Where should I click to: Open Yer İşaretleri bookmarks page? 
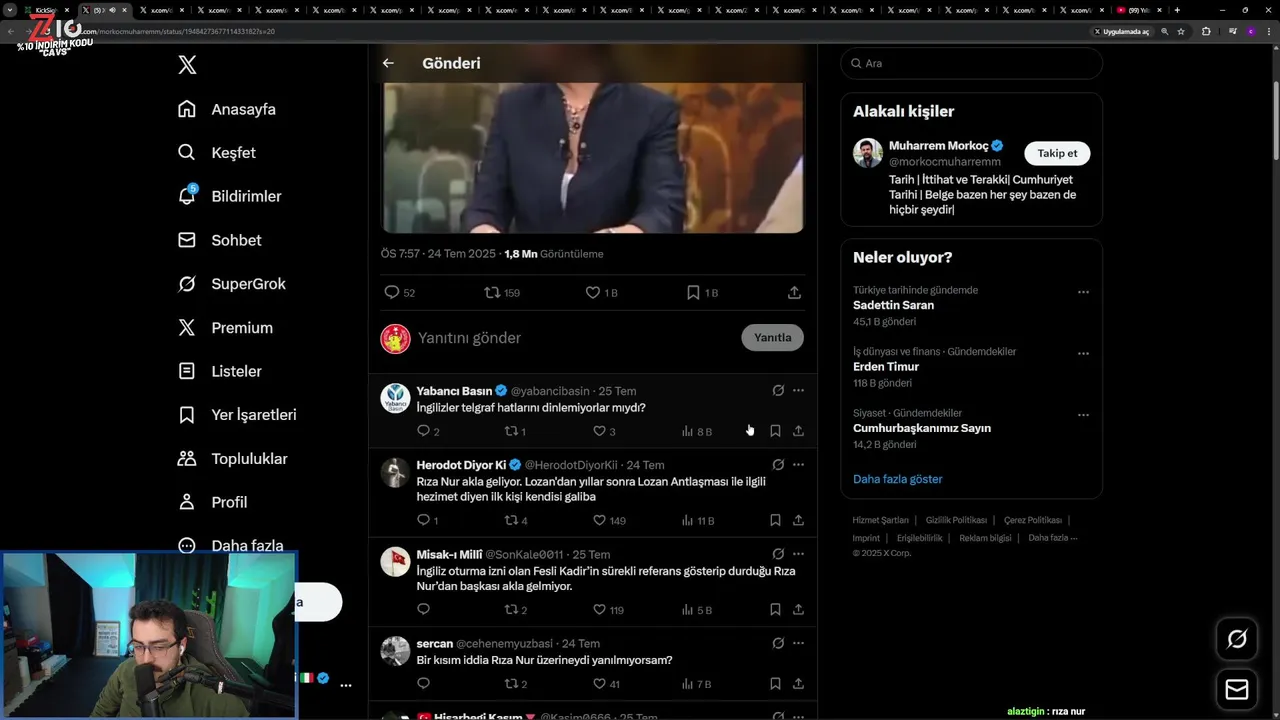coord(236,415)
